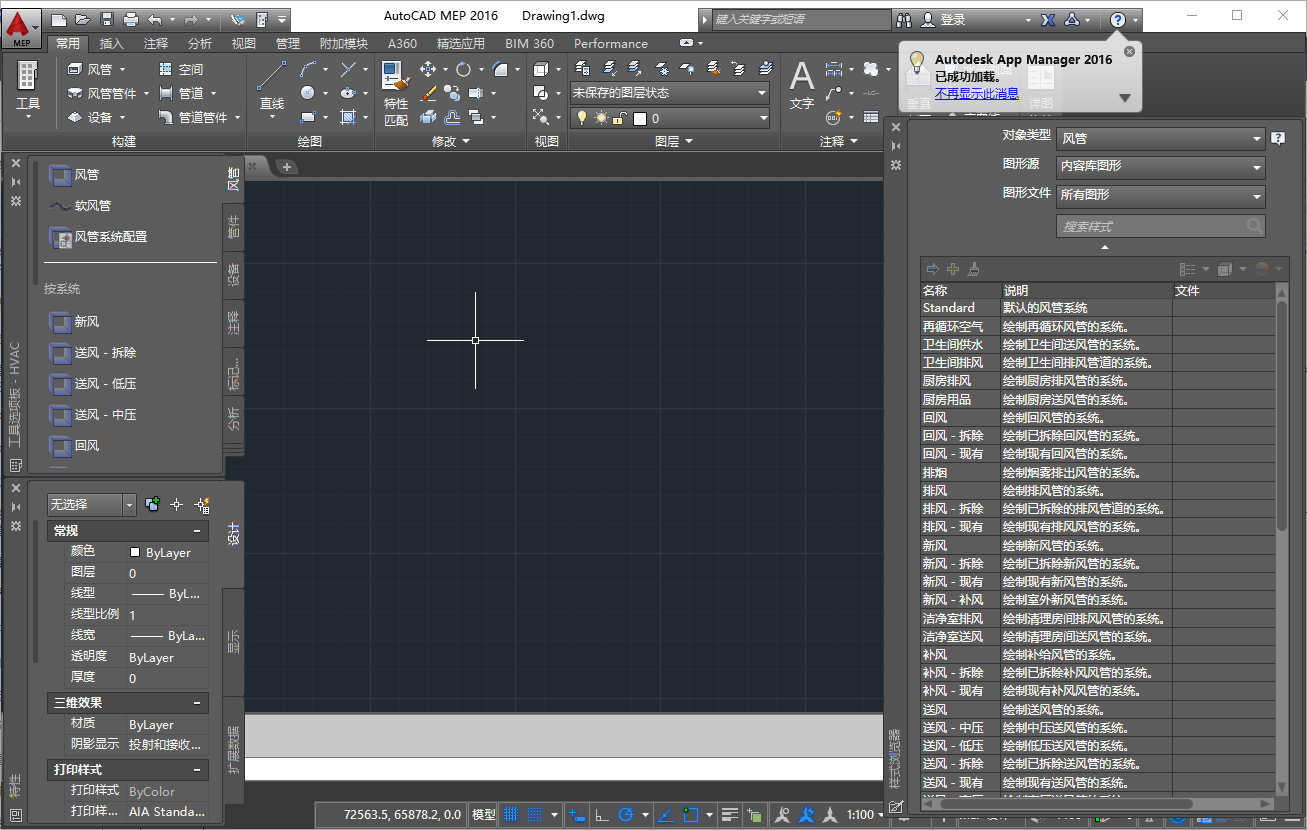The image size is (1307, 830).
Task: Select the 软风管 (Flex Duct) tool
Action: (x=84, y=205)
